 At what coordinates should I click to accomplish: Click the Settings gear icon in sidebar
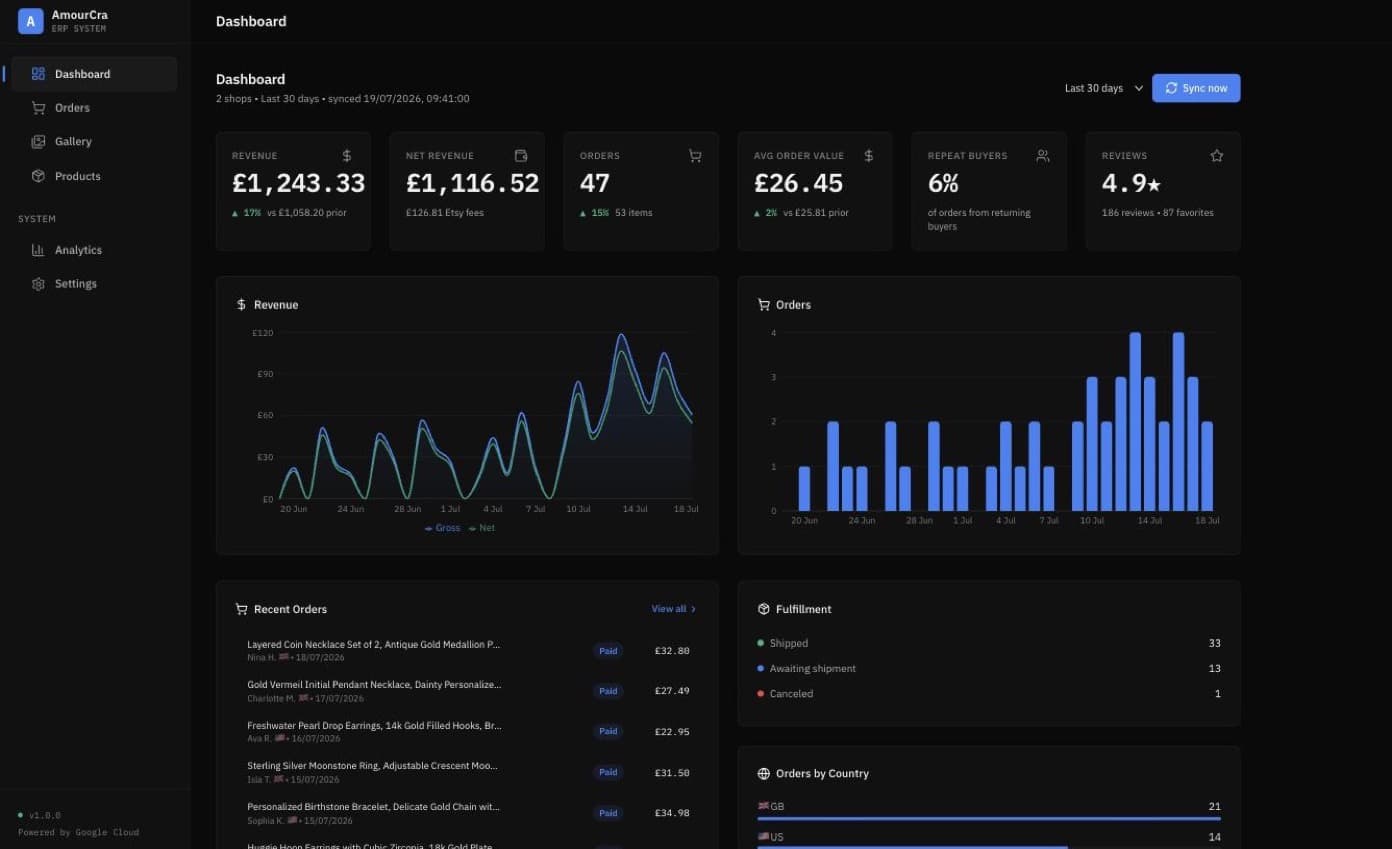pos(38,284)
